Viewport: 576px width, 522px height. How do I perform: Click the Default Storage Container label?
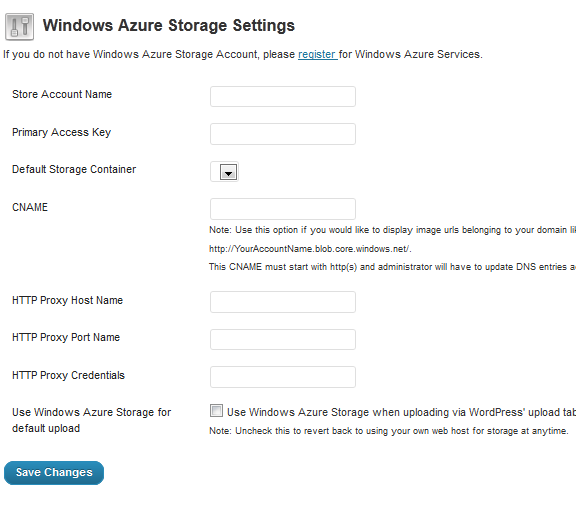tap(74, 169)
